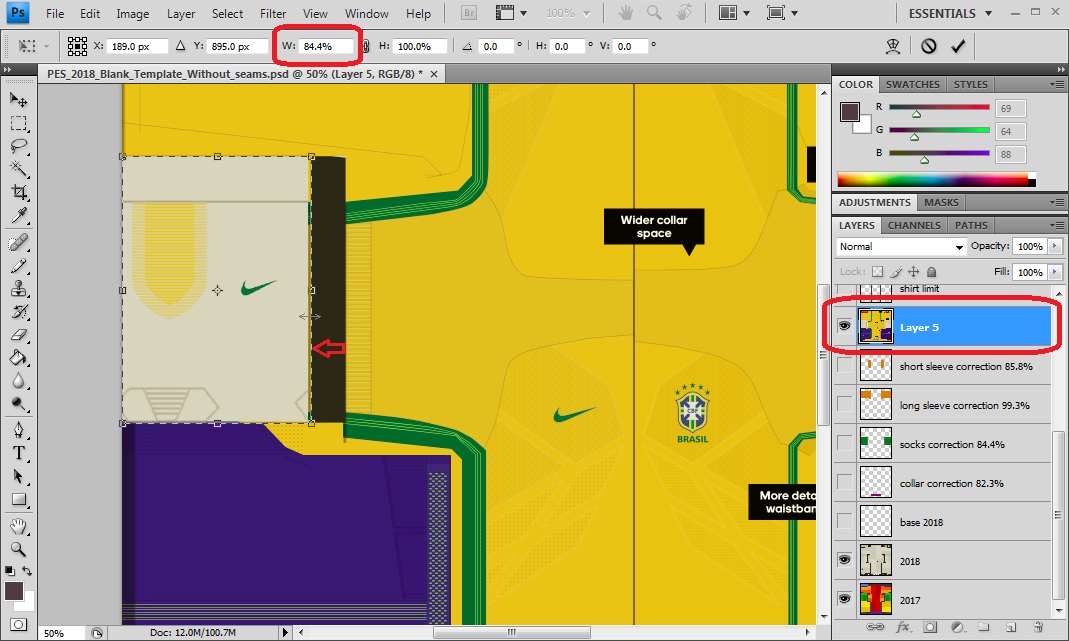This screenshot has width=1069, height=641.
Task: Select the Healing Brush tool
Action: point(18,243)
